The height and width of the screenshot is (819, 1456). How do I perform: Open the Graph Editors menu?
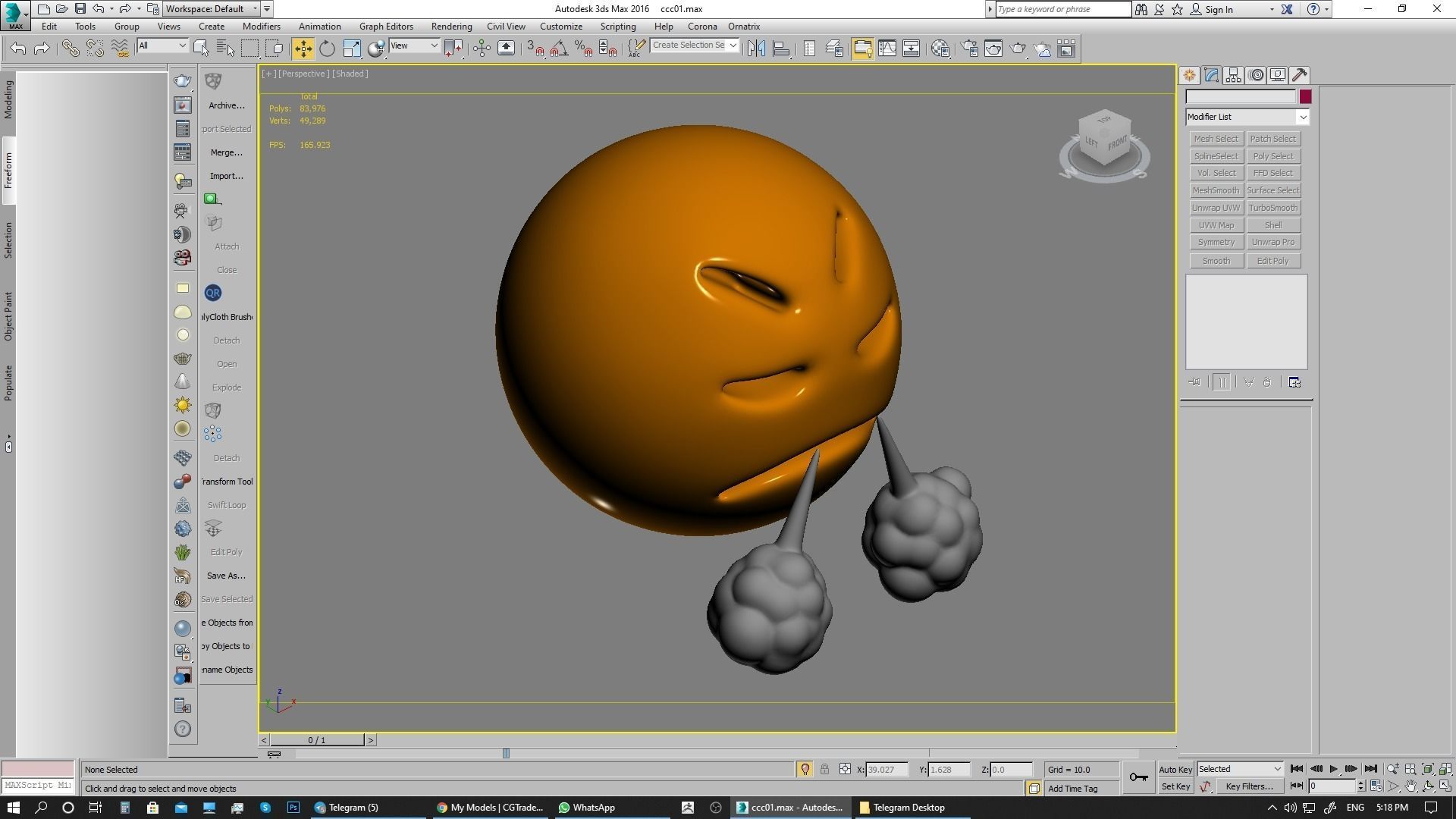386,27
